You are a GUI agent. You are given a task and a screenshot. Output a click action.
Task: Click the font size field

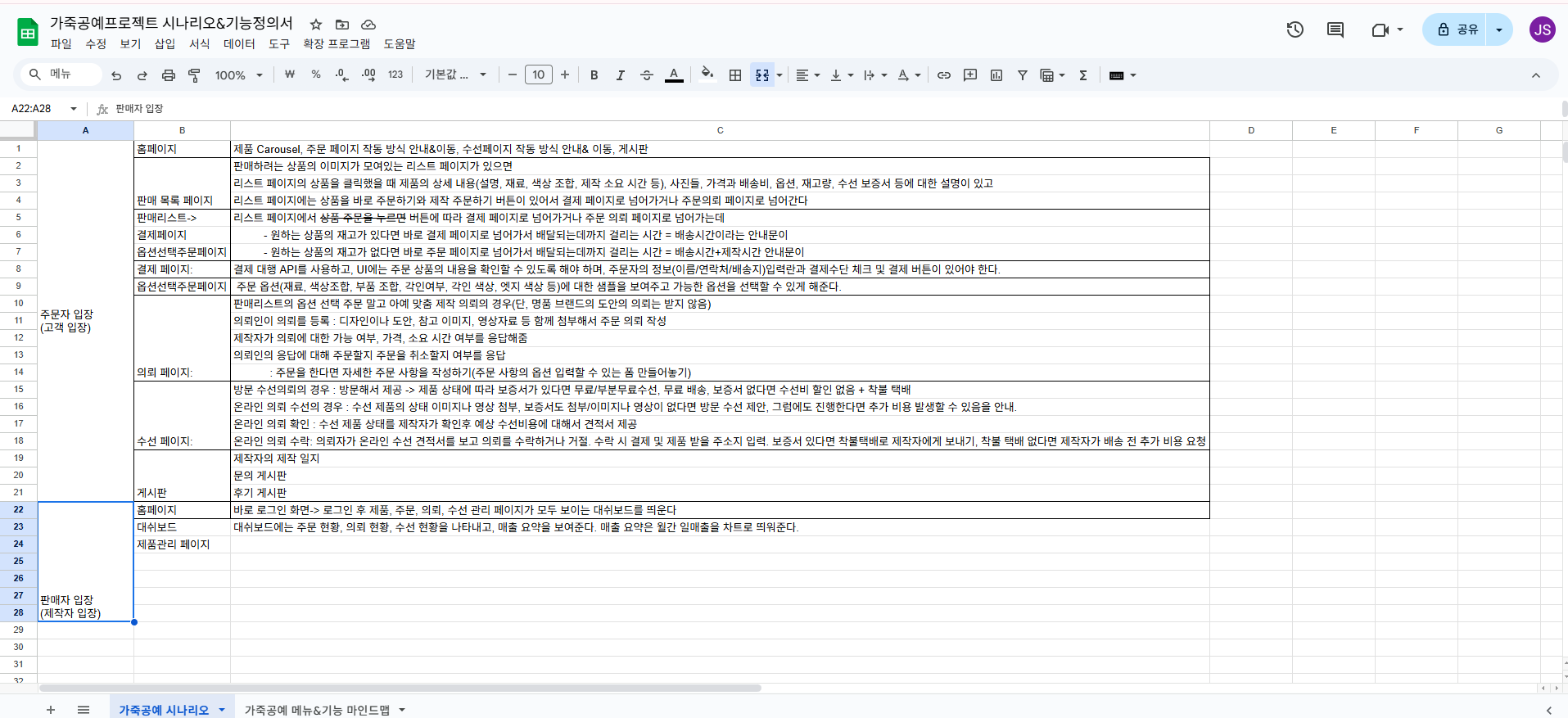[x=539, y=75]
